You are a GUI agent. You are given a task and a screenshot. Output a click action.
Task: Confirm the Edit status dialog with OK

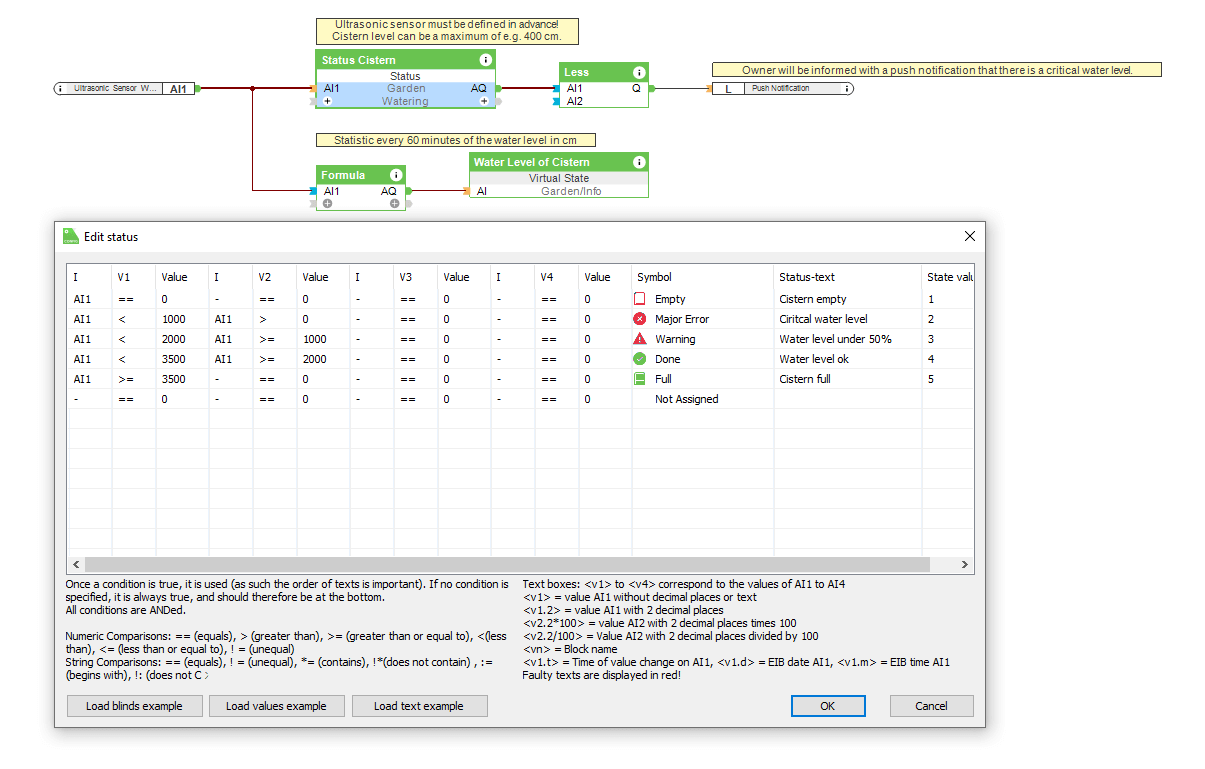(827, 706)
